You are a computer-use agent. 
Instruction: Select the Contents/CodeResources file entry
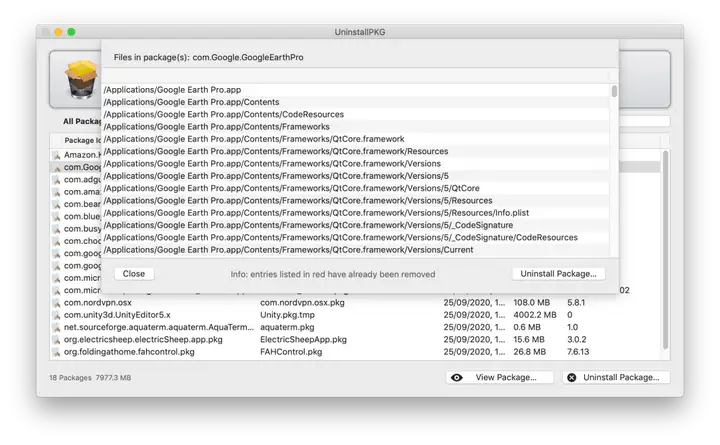pyautogui.click(x=355, y=114)
